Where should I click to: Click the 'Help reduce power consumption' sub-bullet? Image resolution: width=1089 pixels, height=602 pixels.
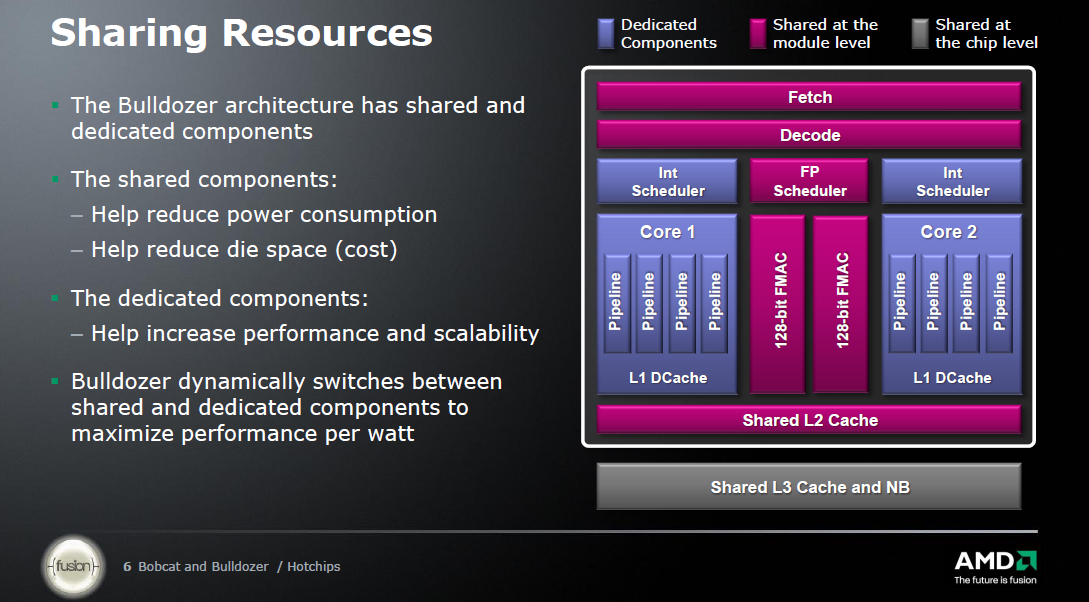[263, 215]
